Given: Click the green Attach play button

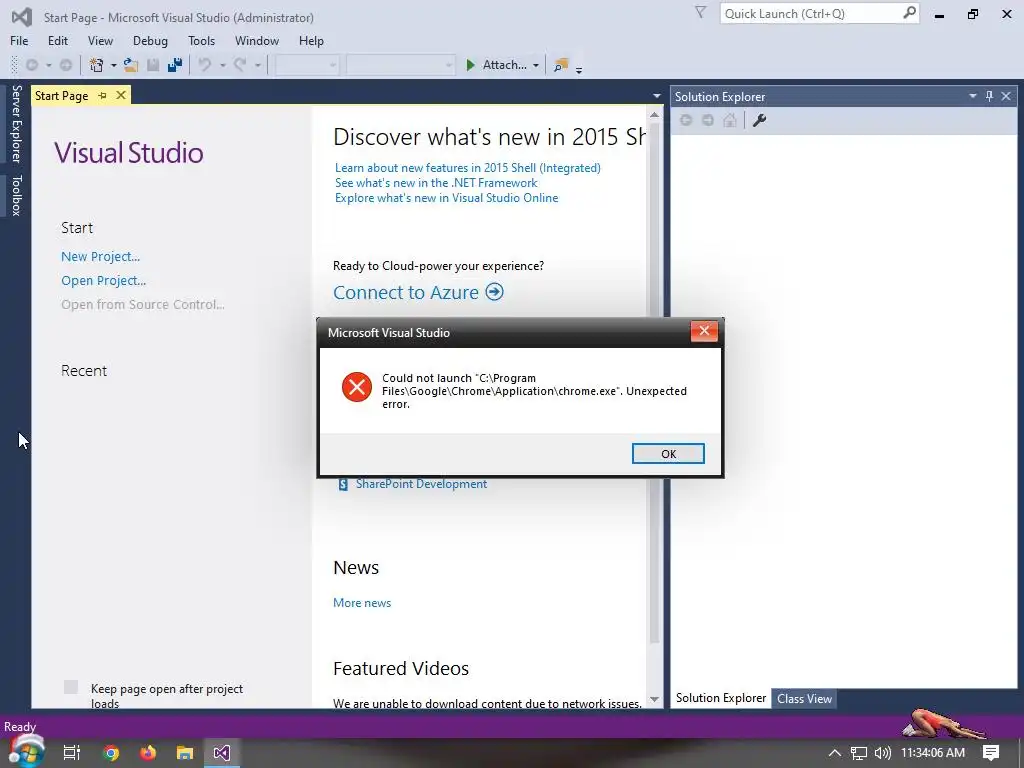Looking at the screenshot, I should click(470, 65).
